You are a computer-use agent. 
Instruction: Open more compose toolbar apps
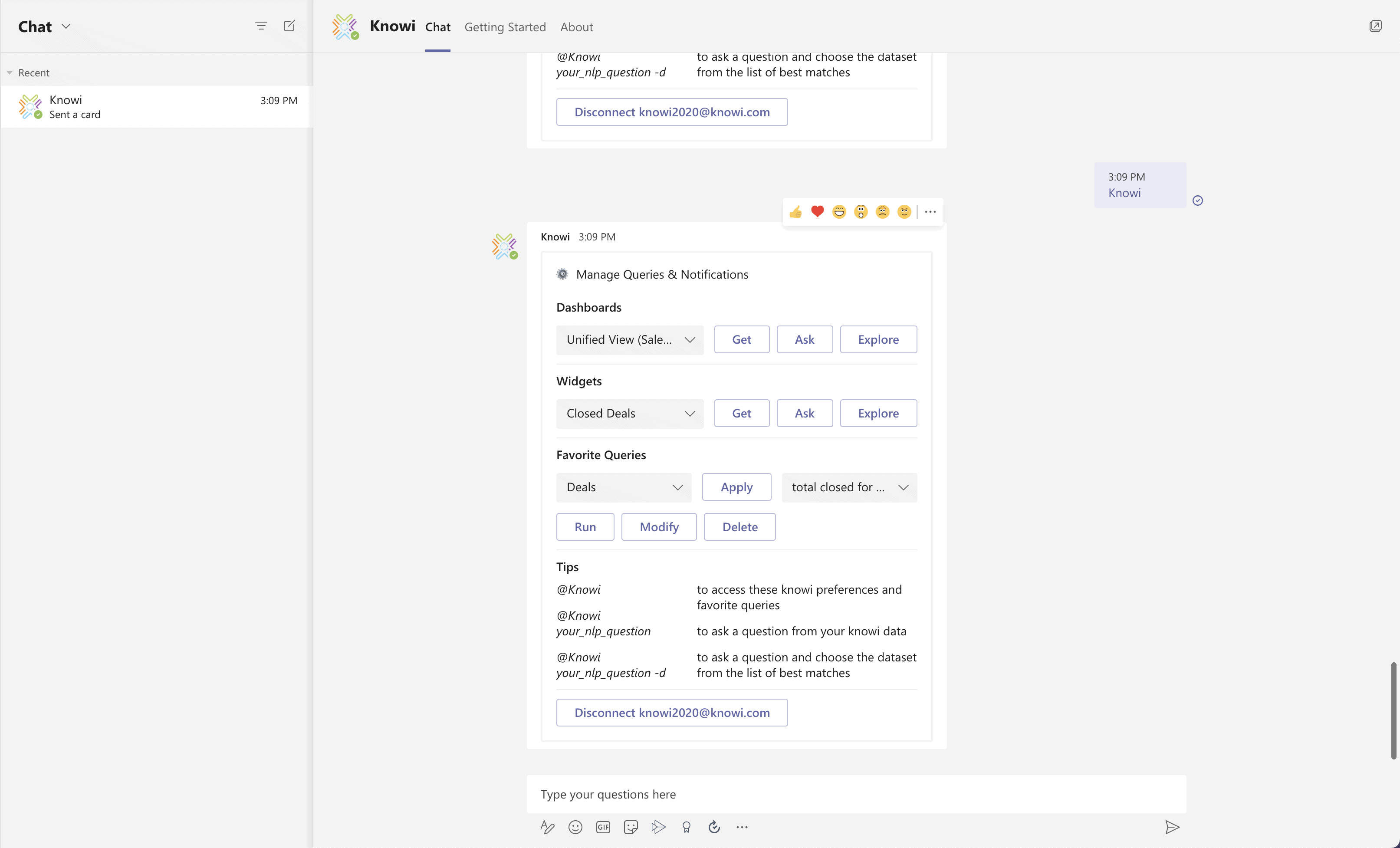coord(742,827)
